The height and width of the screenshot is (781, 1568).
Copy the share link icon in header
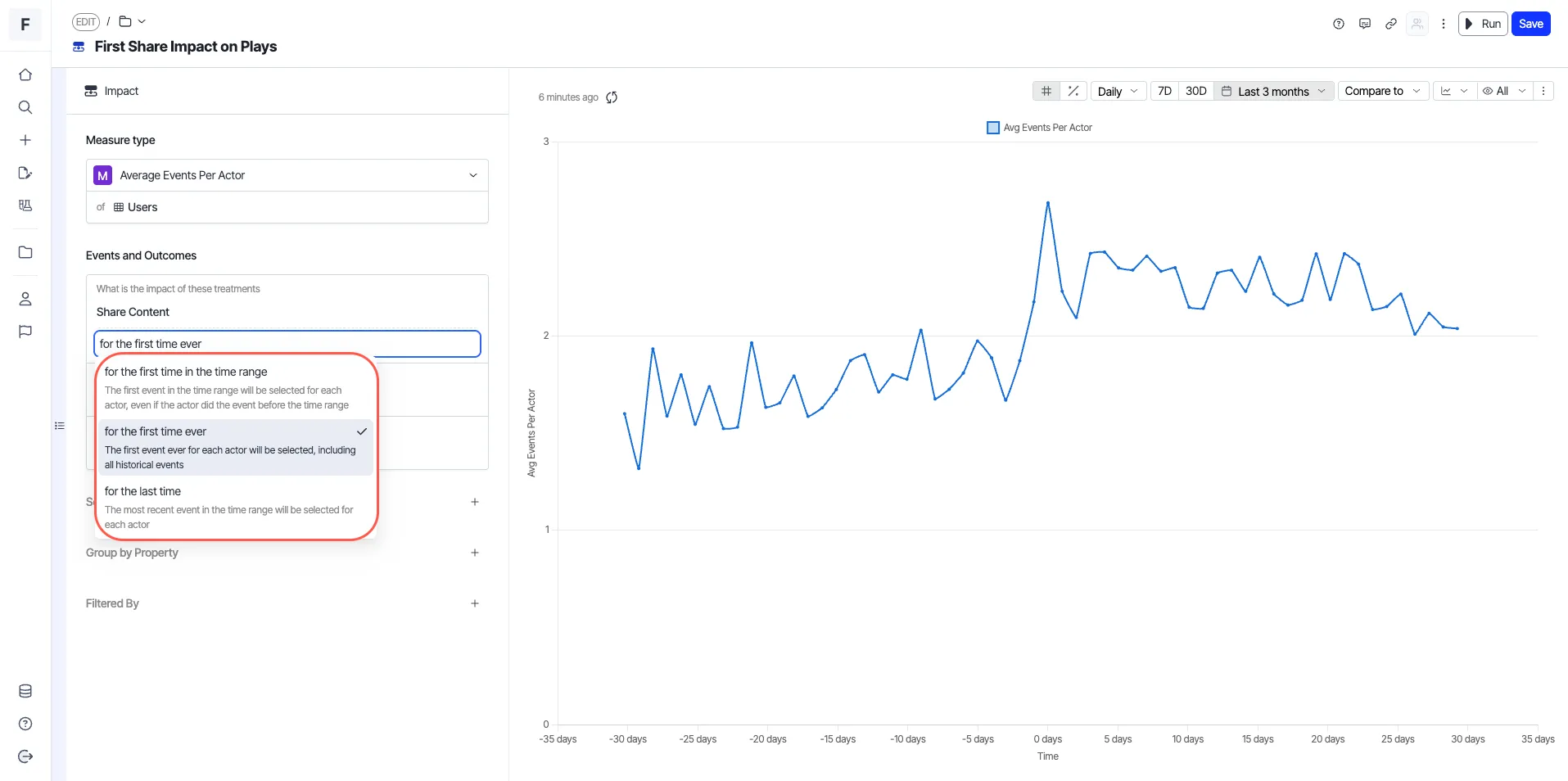(x=1390, y=24)
